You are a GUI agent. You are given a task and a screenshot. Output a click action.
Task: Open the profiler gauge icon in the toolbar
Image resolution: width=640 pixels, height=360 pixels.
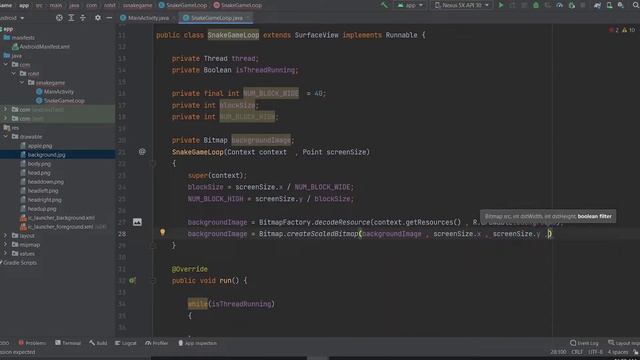tap(560, 5)
